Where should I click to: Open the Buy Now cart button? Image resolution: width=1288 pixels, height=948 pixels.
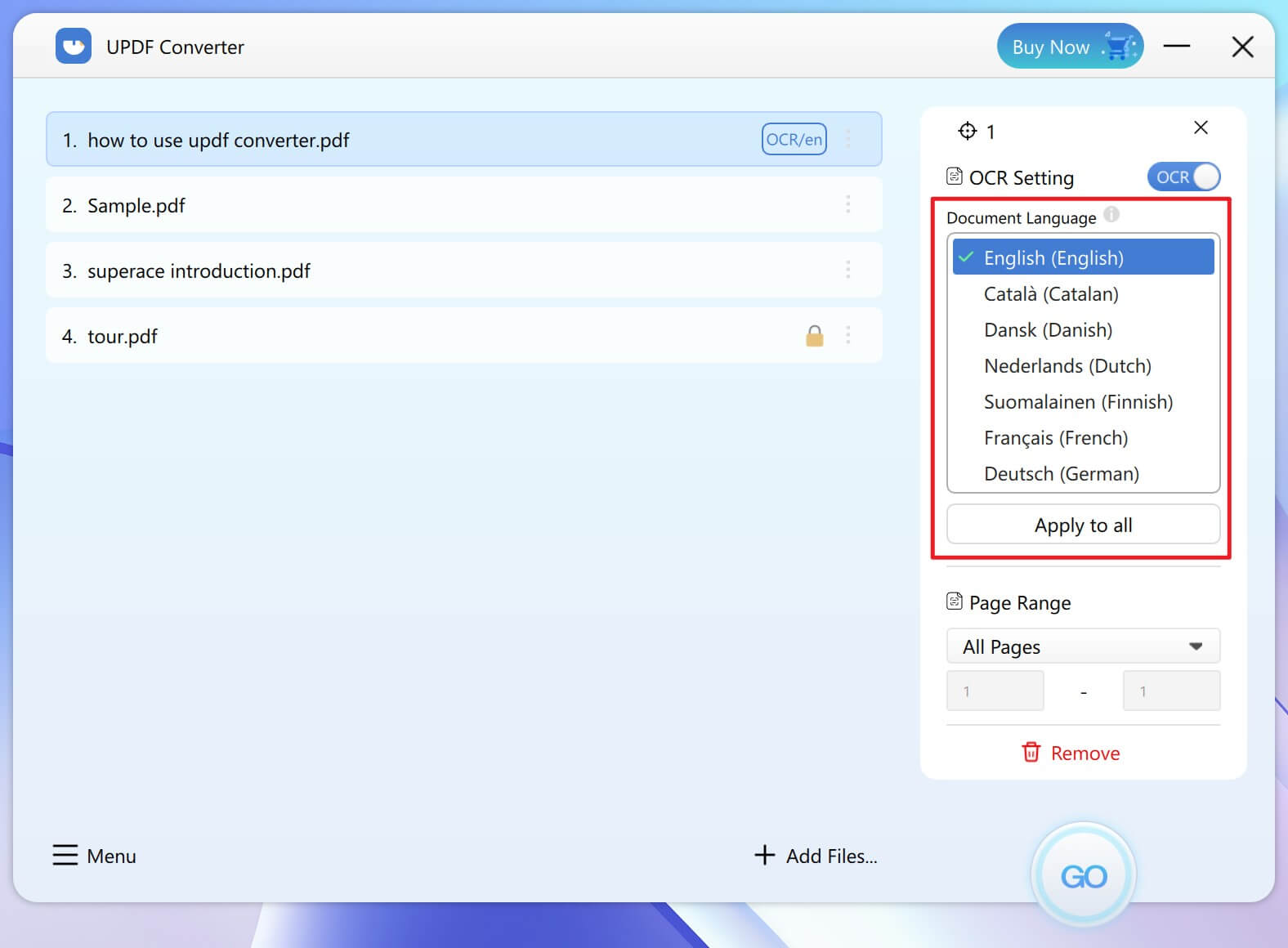pyautogui.click(x=1070, y=47)
